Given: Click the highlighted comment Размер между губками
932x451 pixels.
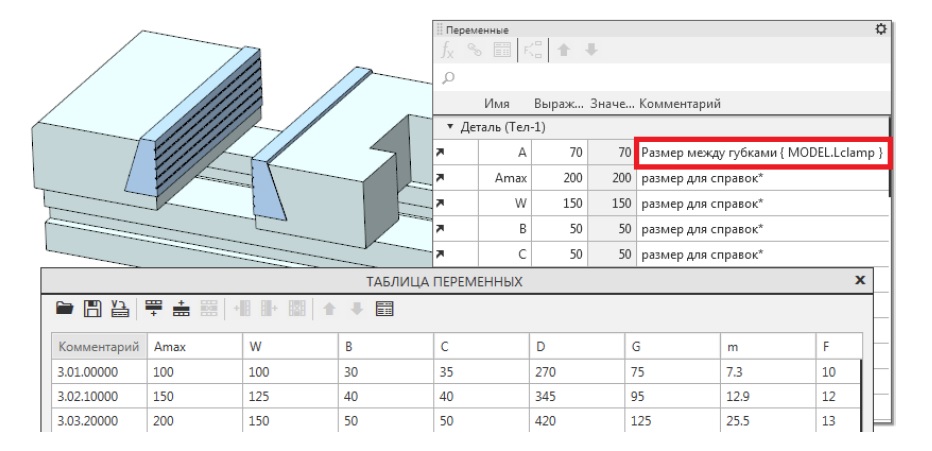Looking at the screenshot, I should (761, 154).
